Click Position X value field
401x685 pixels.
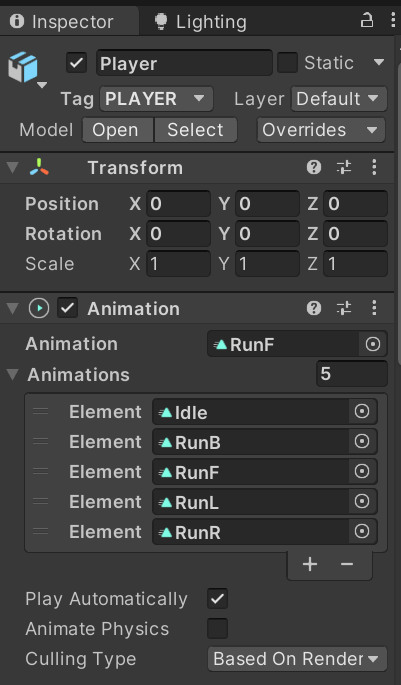click(178, 204)
